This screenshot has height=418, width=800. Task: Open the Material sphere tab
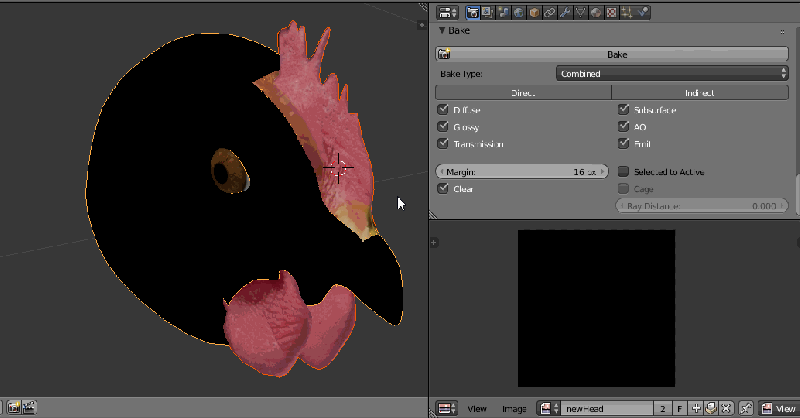[x=596, y=12]
